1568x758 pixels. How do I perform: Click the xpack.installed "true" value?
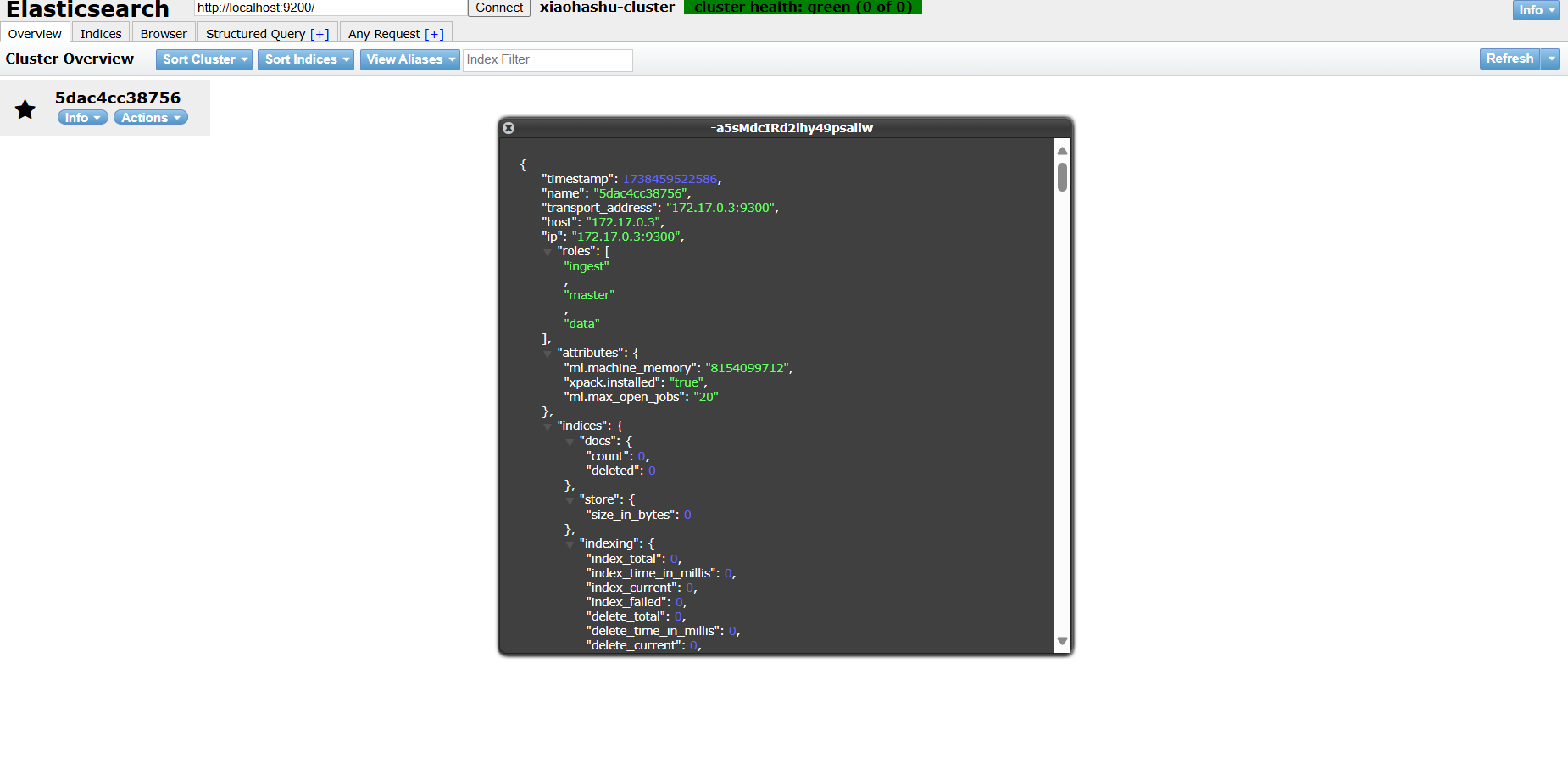pyautogui.click(x=686, y=382)
